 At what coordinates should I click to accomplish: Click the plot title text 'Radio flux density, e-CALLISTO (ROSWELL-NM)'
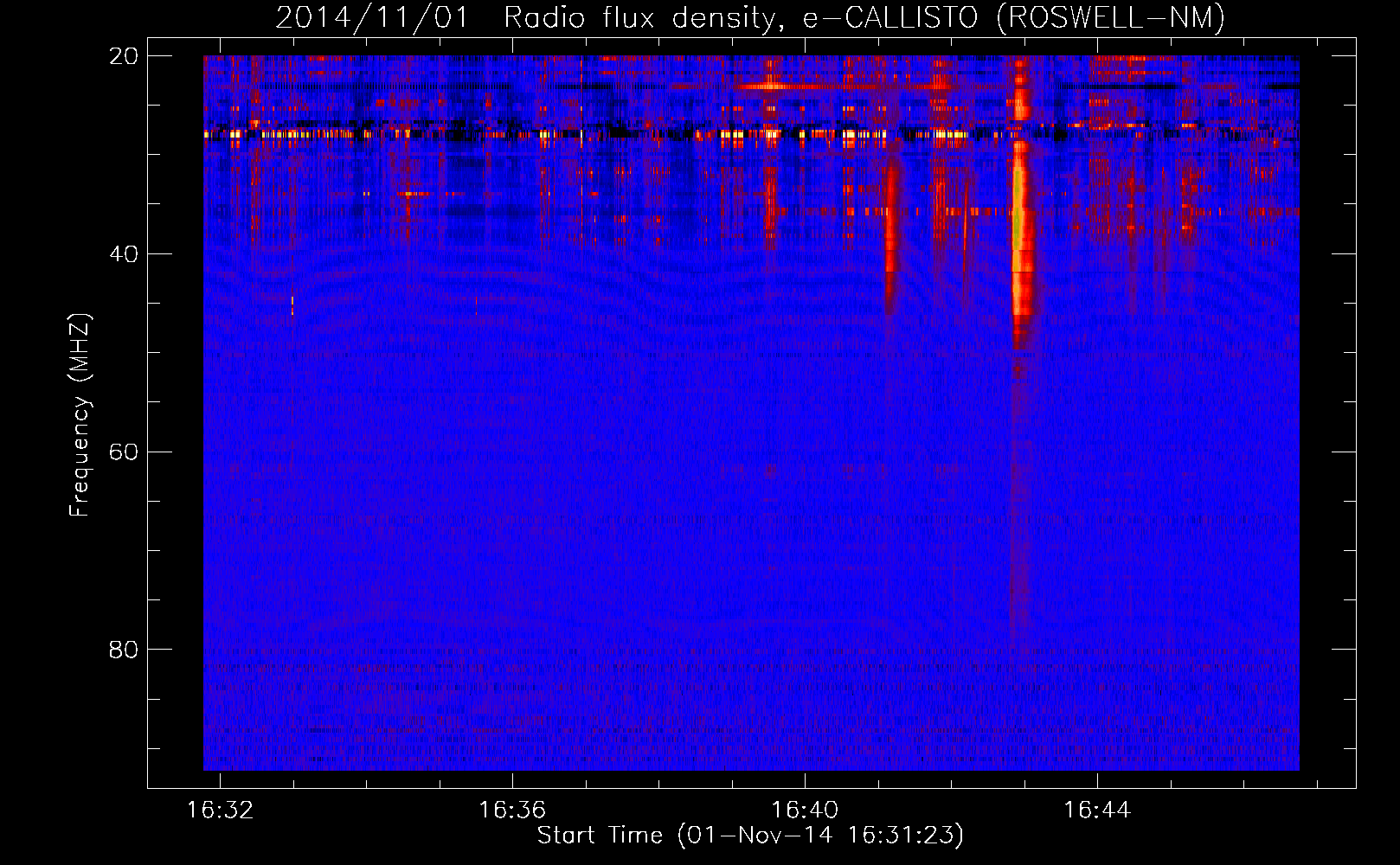click(x=864, y=17)
